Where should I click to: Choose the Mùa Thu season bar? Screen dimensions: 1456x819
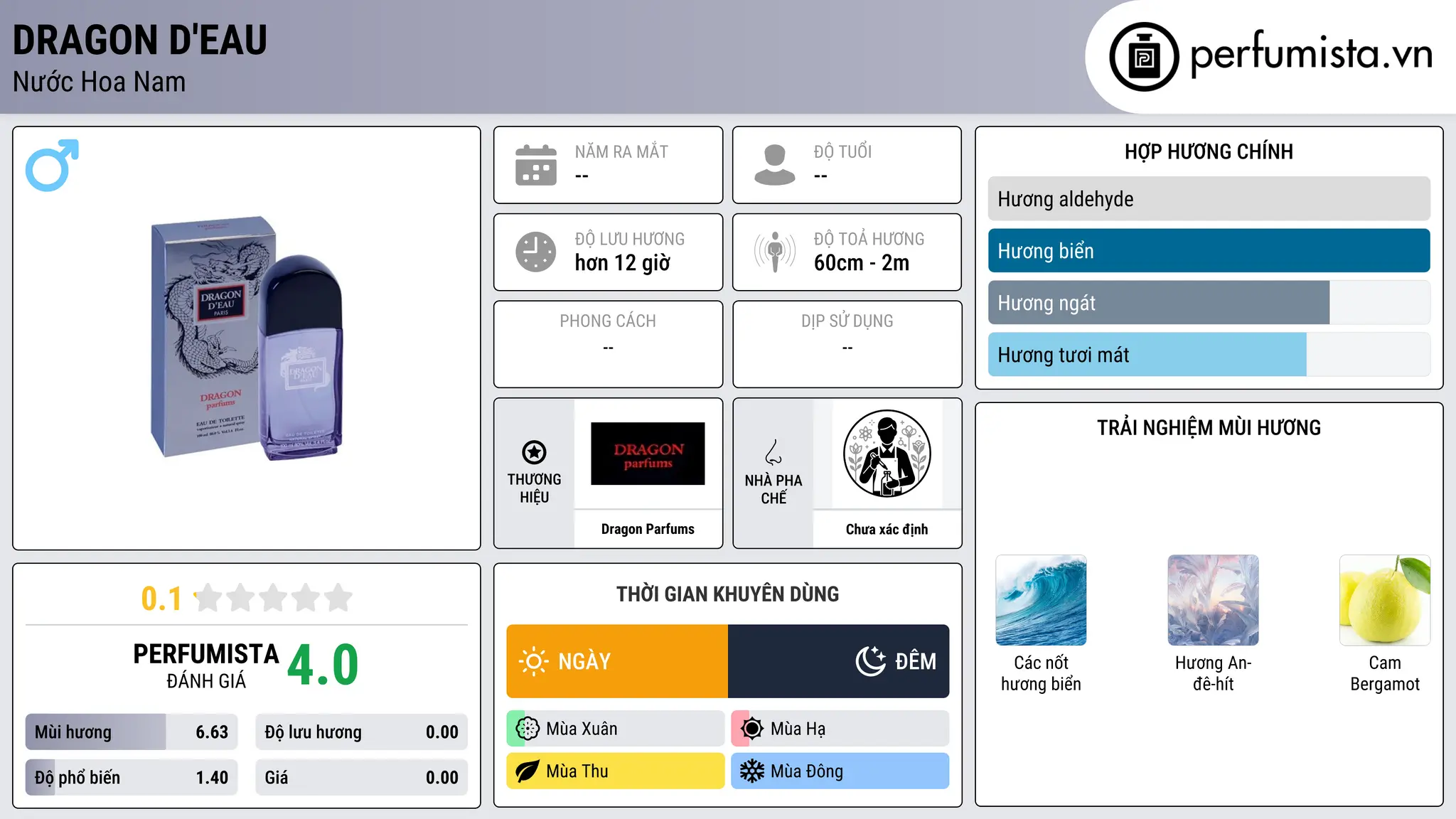coord(616,771)
